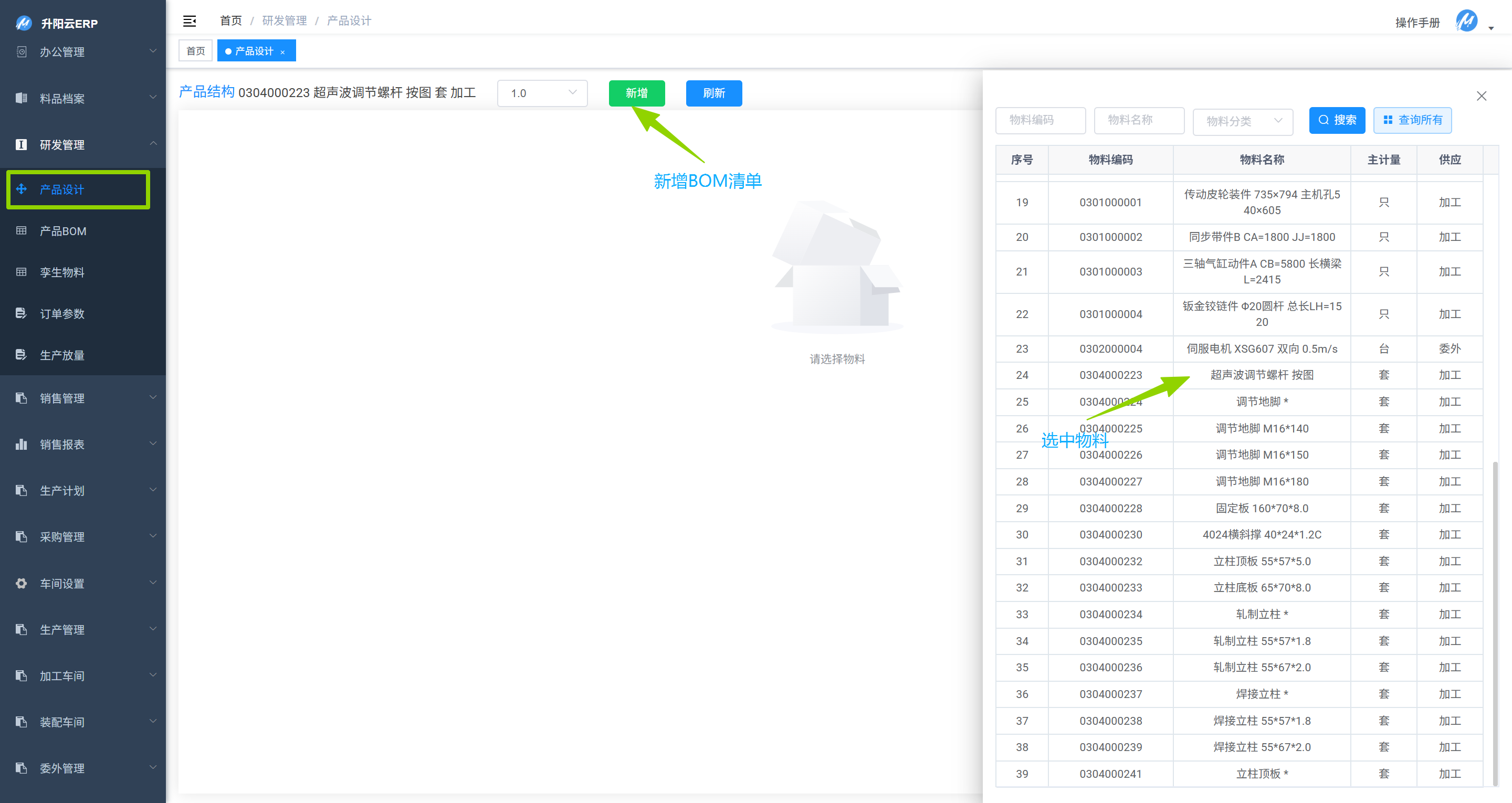Switch to the 首页 tab
Image resolution: width=1512 pixels, height=803 pixels.
coord(195,51)
